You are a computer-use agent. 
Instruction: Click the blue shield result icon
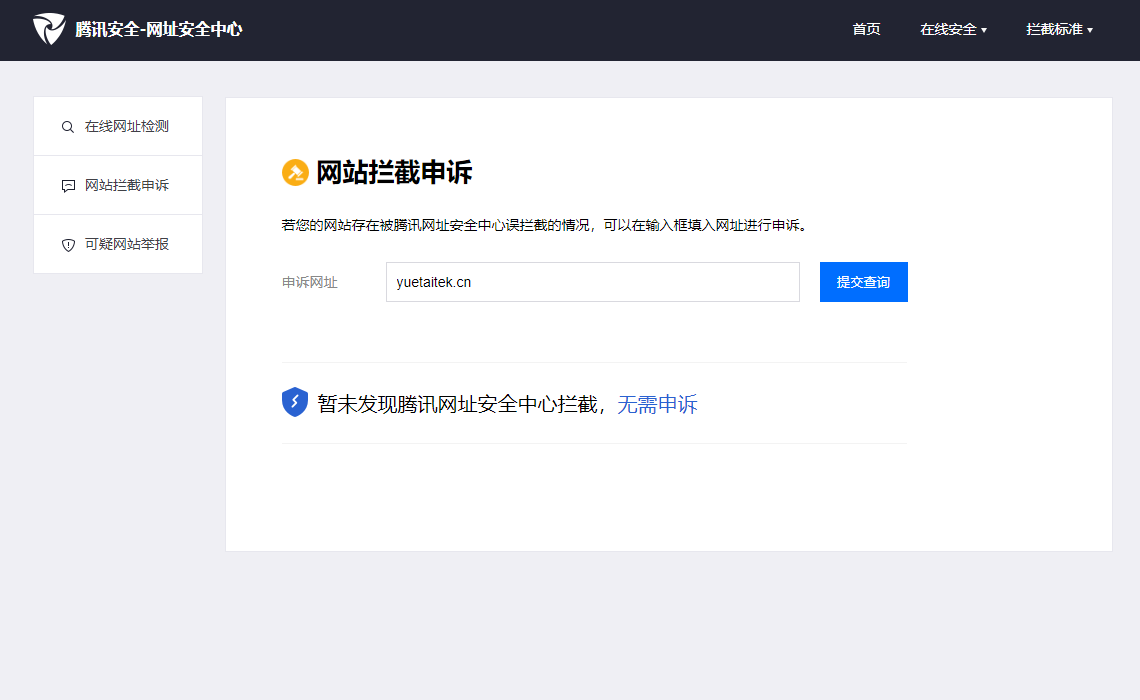click(294, 402)
